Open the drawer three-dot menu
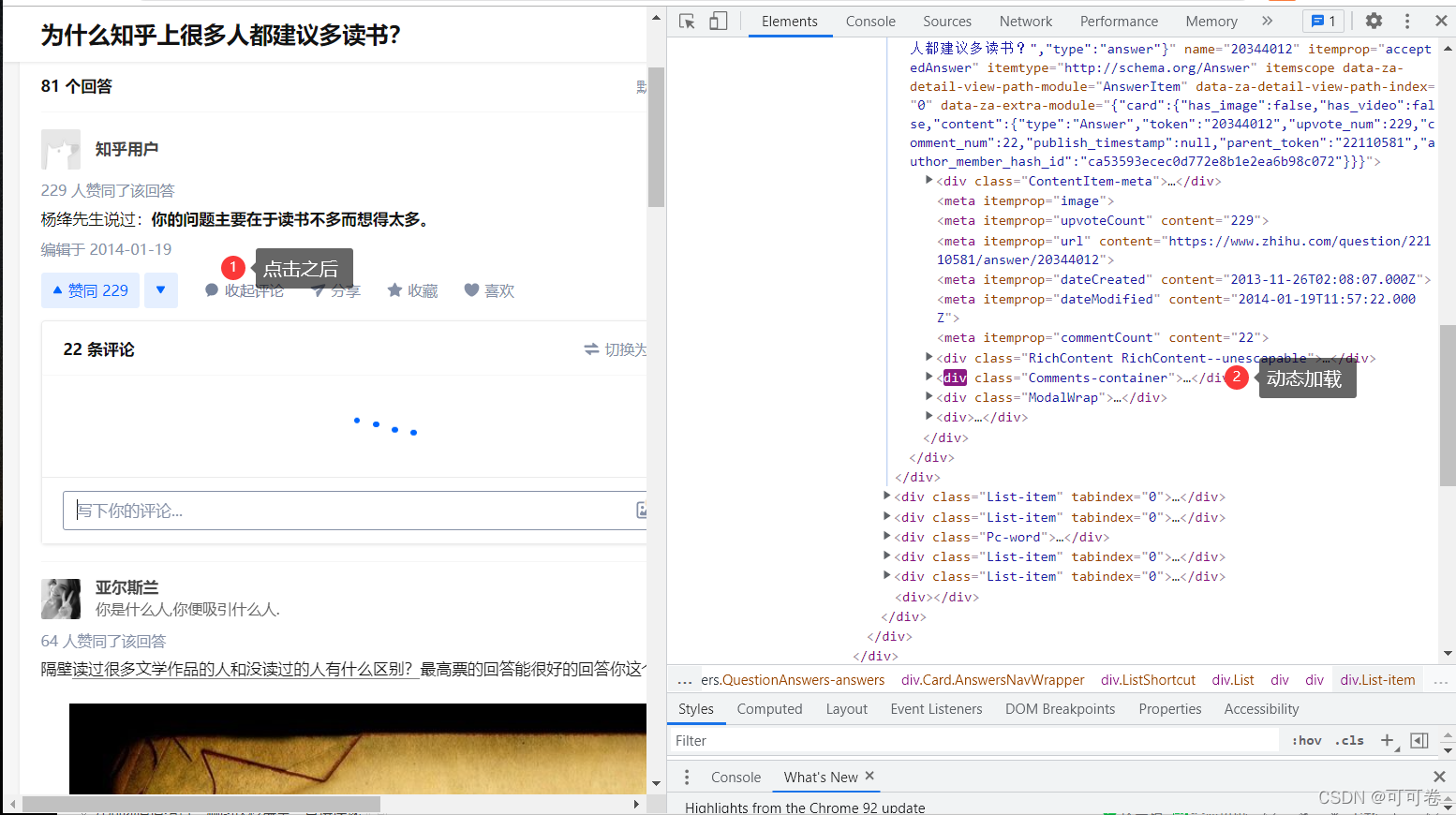 point(687,778)
